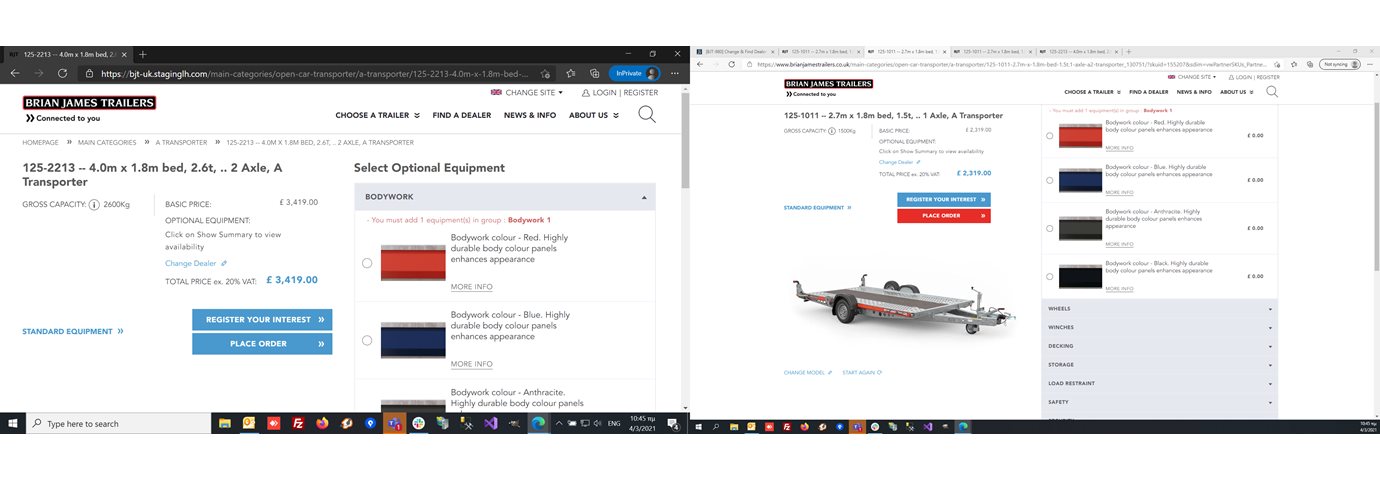Open Collections icon in the InPrivate window toolbar
This screenshot has height=480, width=1380.
[x=594, y=73]
